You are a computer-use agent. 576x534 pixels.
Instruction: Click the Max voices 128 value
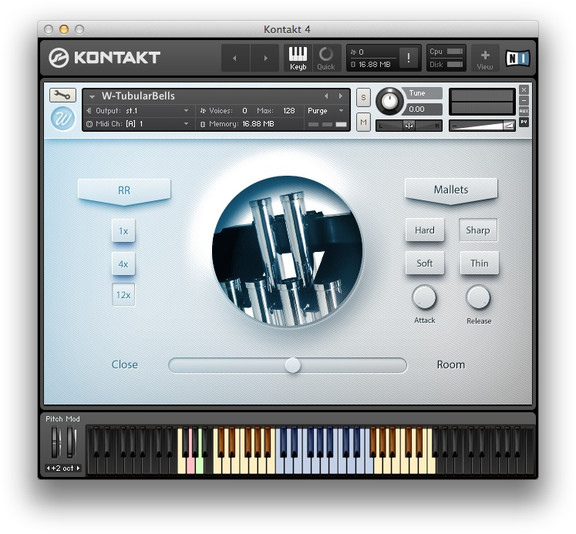(x=289, y=111)
